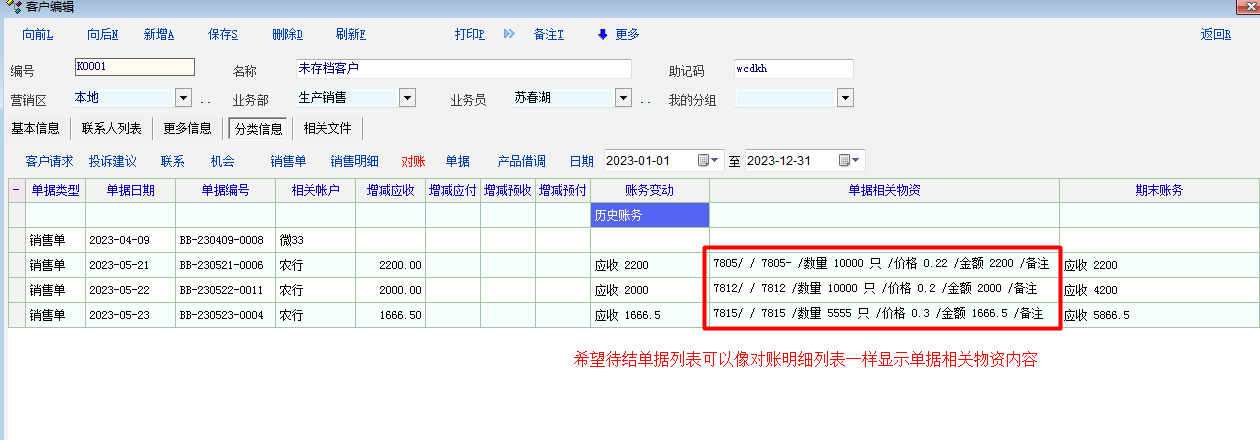Expand the 业务员 dropdown
The image size is (1260, 440).
coord(624,98)
